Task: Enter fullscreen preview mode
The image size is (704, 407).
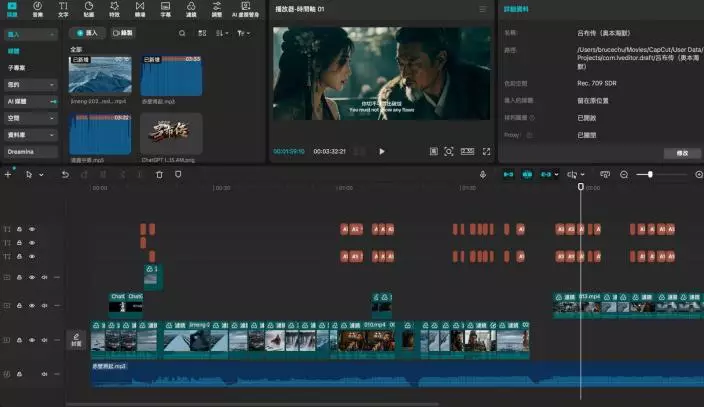Action: click(x=486, y=152)
